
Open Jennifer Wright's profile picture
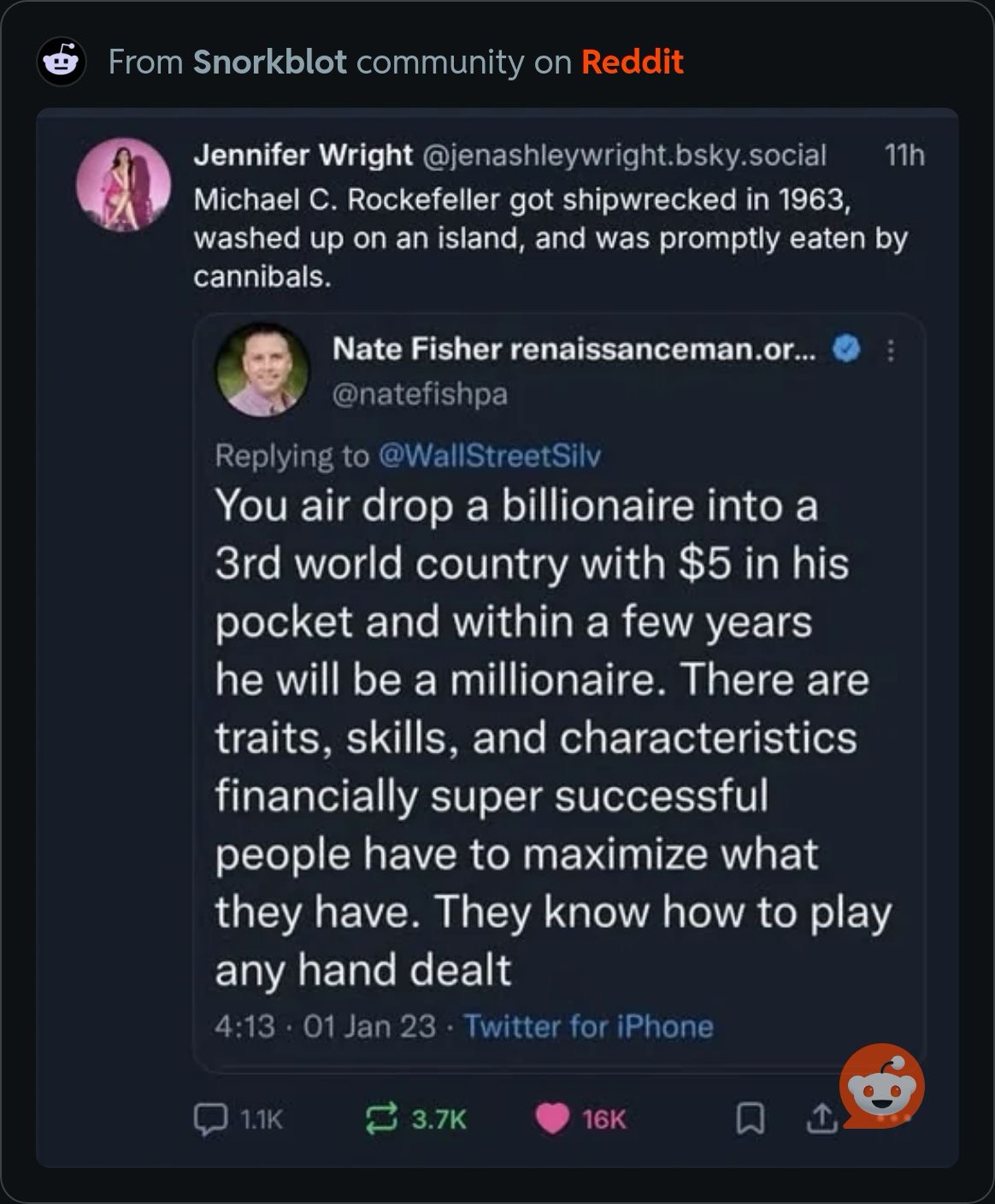[123, 185]
